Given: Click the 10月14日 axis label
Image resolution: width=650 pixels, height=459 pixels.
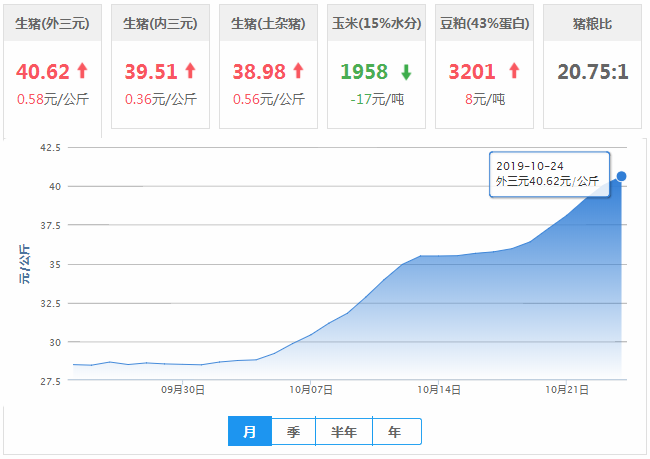Looking at the screenshot, I should tap(439, 390).
